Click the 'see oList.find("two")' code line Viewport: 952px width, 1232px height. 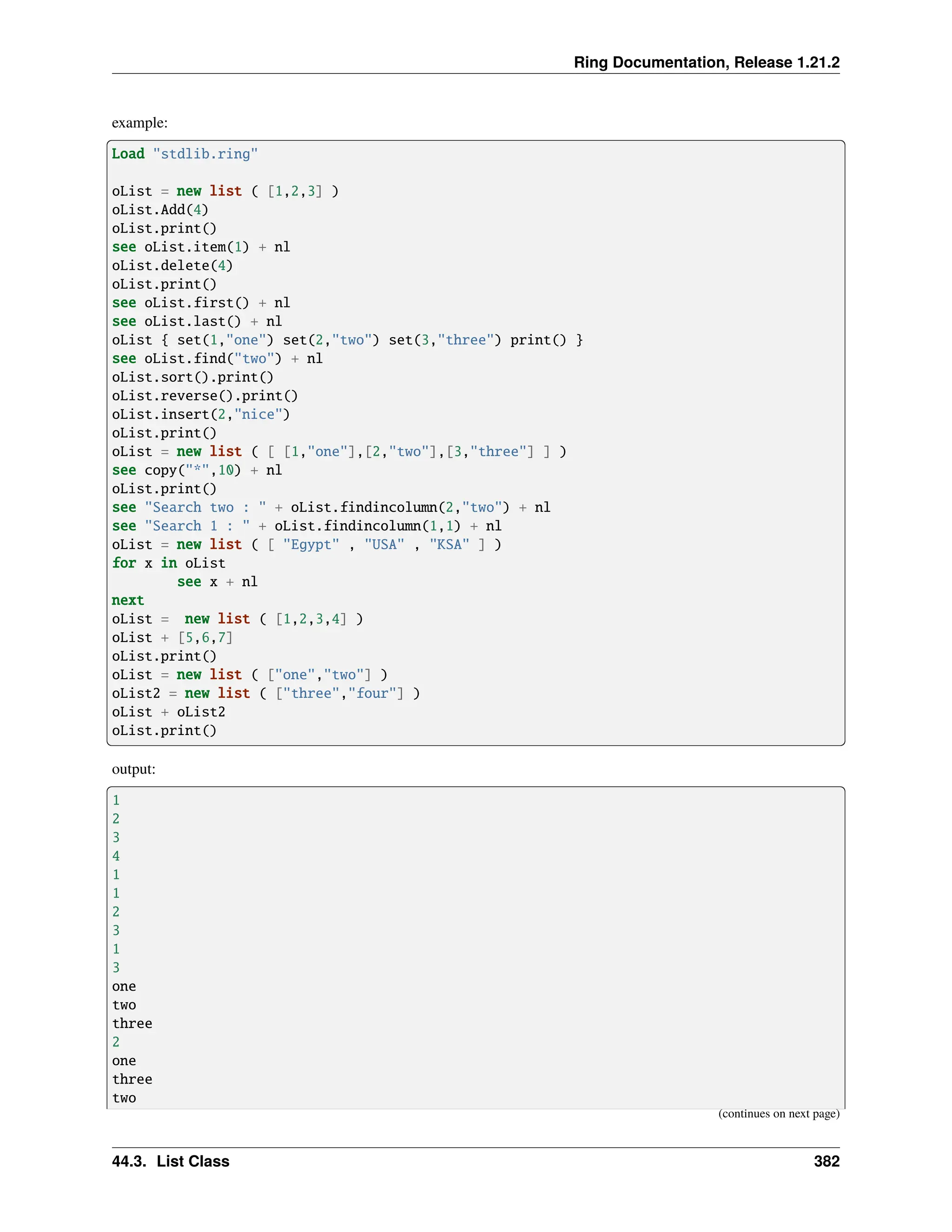pos(217,359)
